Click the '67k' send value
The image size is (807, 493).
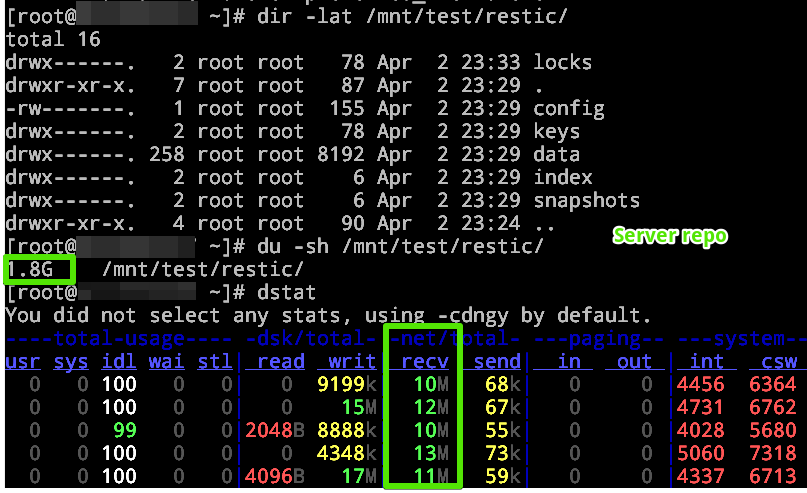coord(503,408)
